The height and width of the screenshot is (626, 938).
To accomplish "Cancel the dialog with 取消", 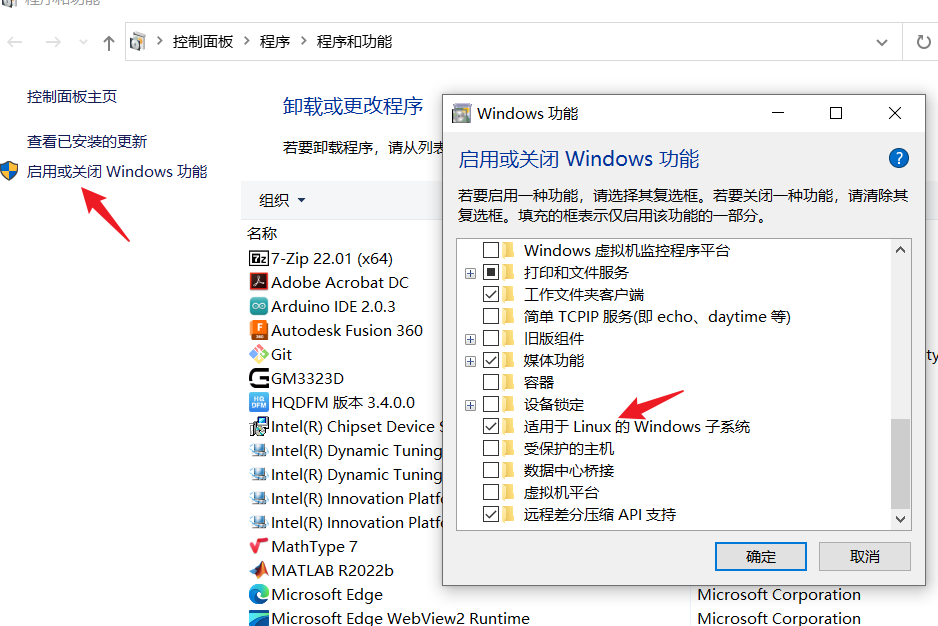I will pos(864,557).
